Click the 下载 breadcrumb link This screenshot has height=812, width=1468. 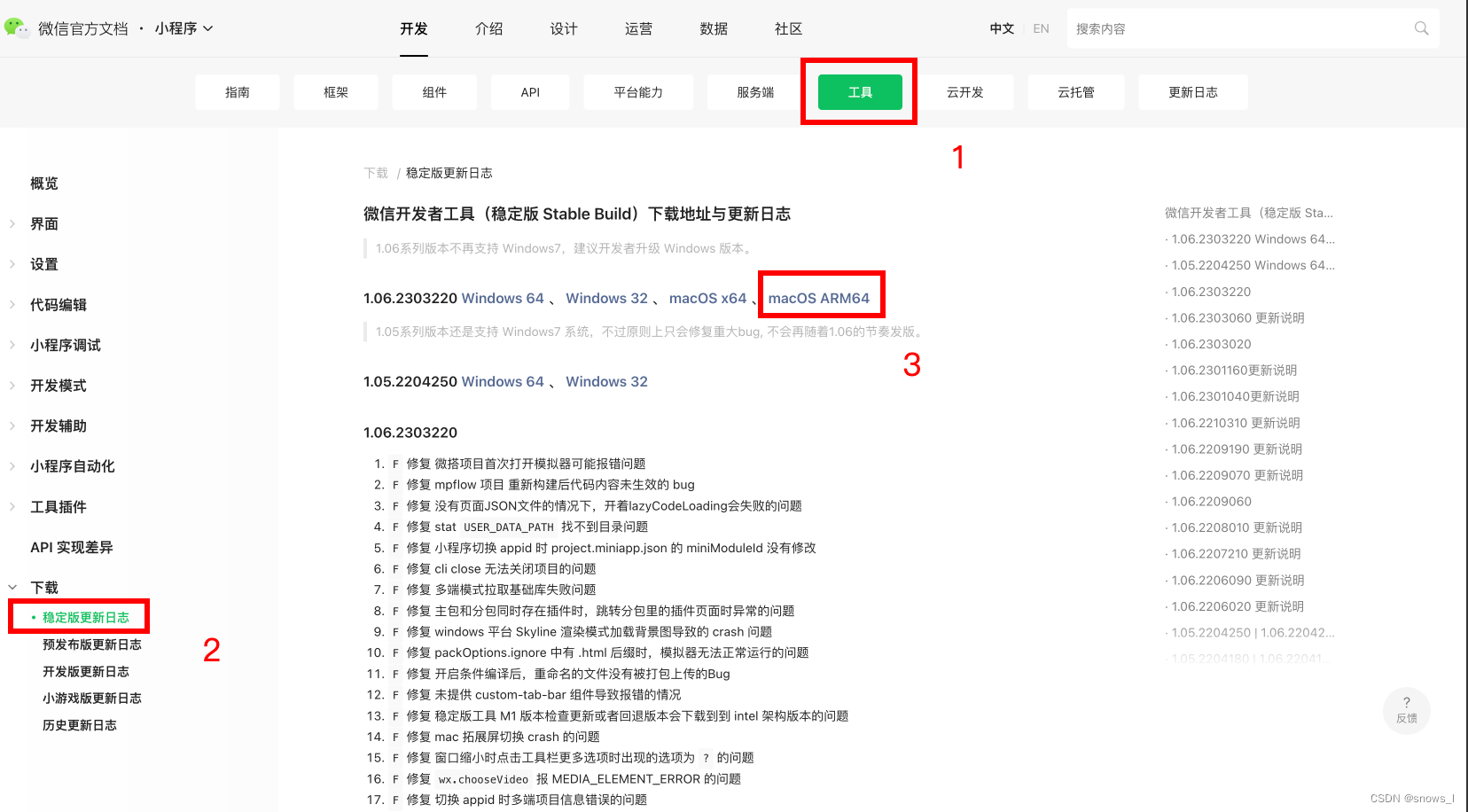point(376,173)
